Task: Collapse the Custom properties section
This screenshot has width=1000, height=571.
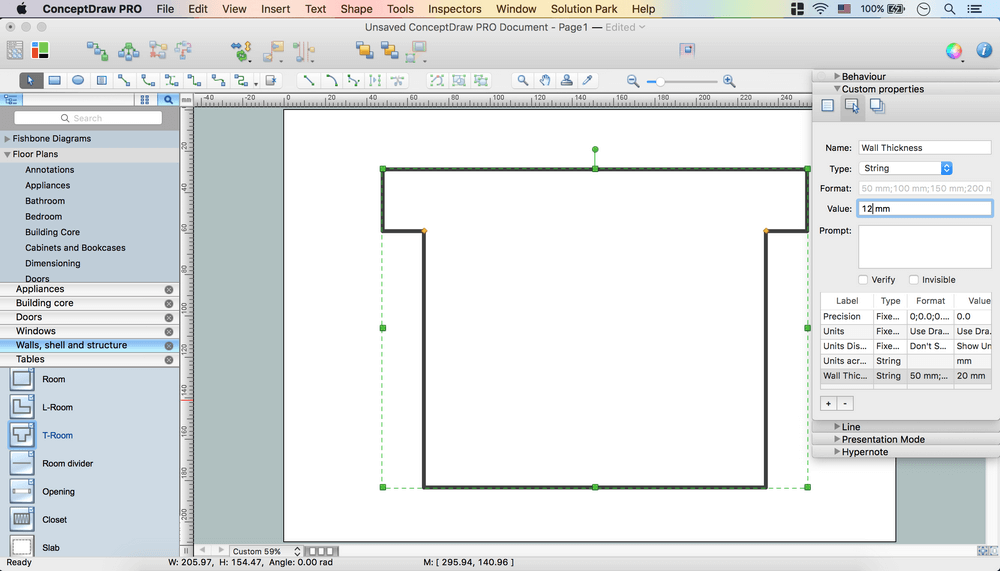Action: coord(837,89)
